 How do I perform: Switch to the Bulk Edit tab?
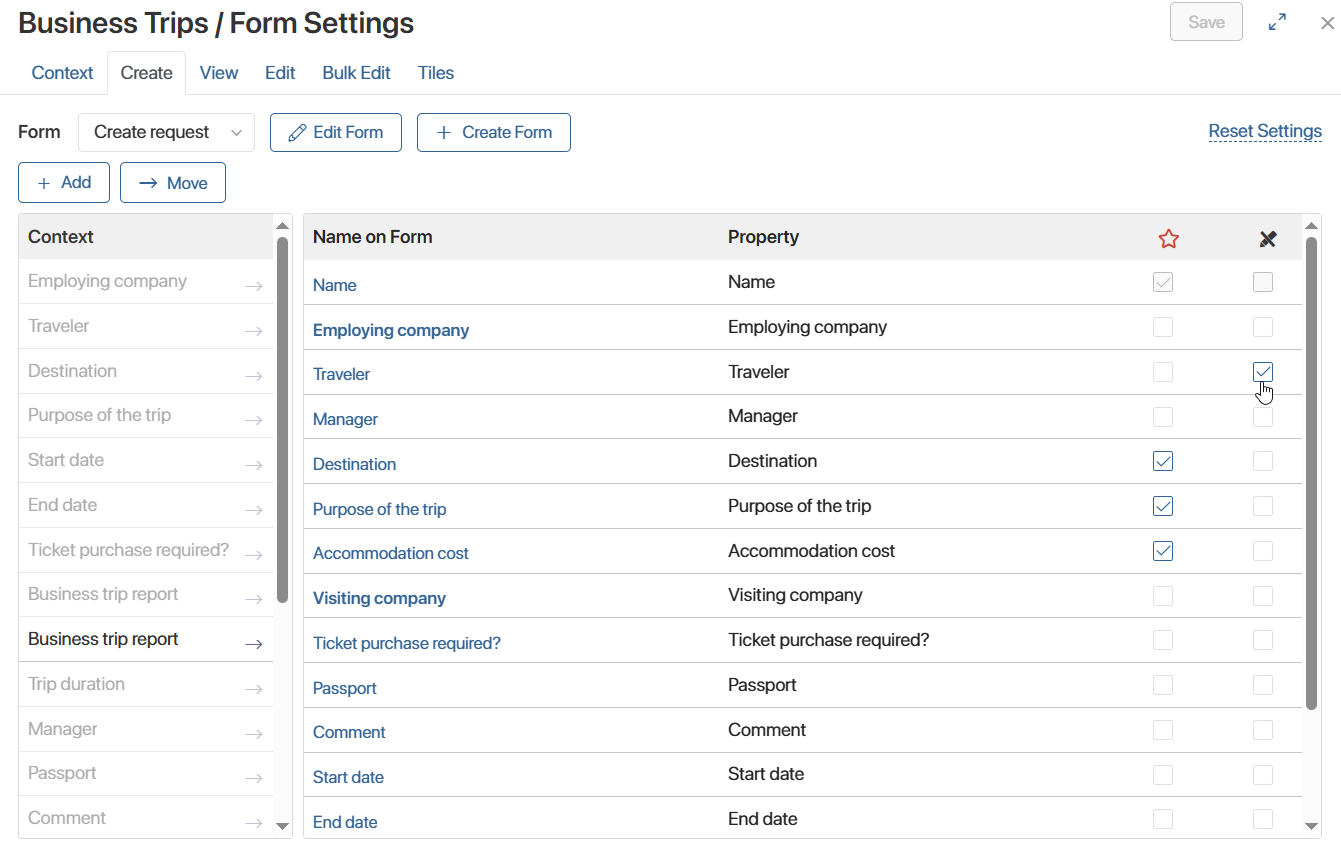(356, 73)
